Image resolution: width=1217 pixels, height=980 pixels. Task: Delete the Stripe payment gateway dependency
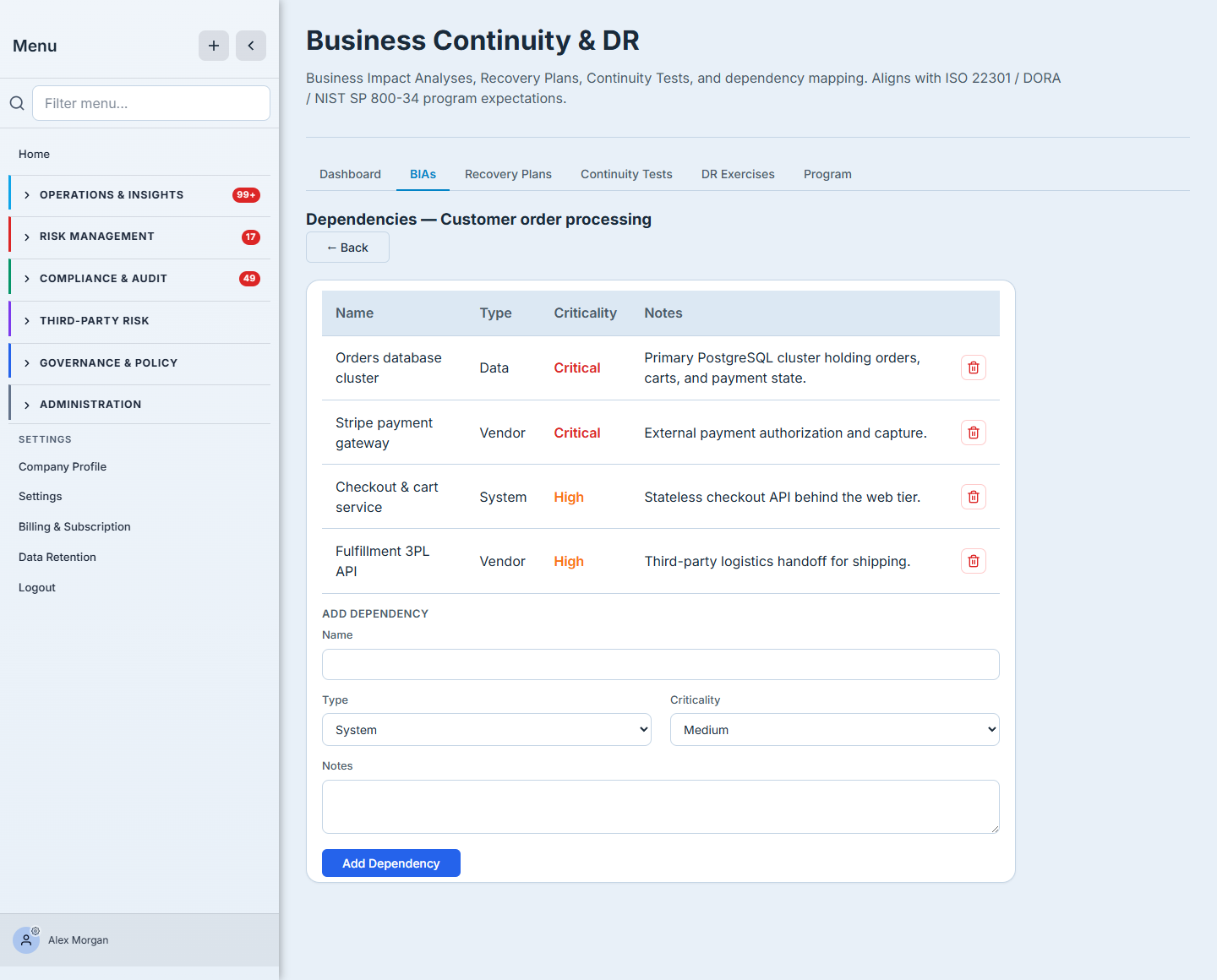(974, 433)
